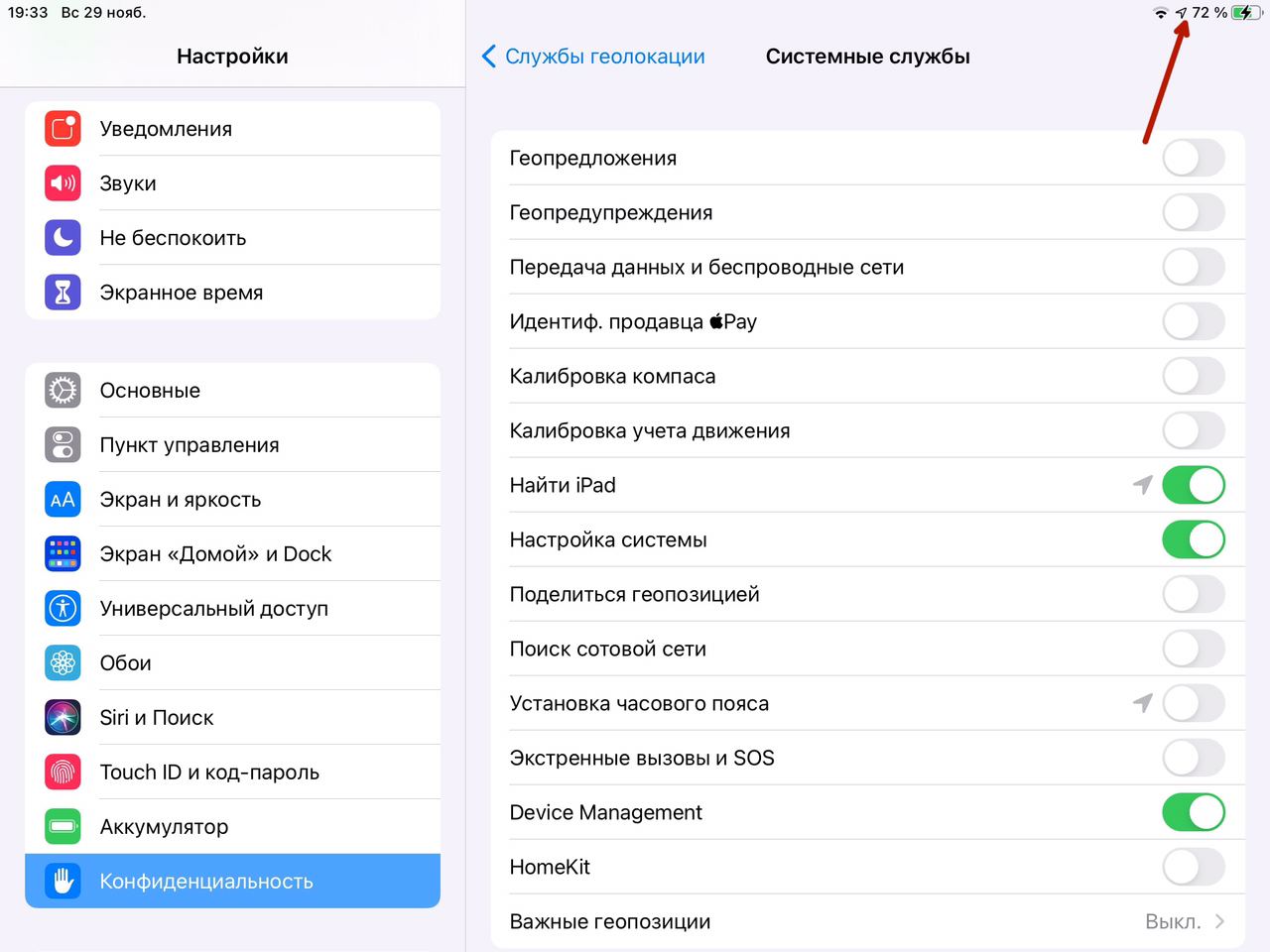Tap the Не беспокоить moon icon
Image resolution: width=1270 pixels, height=952 pixels.
[63, 238]
